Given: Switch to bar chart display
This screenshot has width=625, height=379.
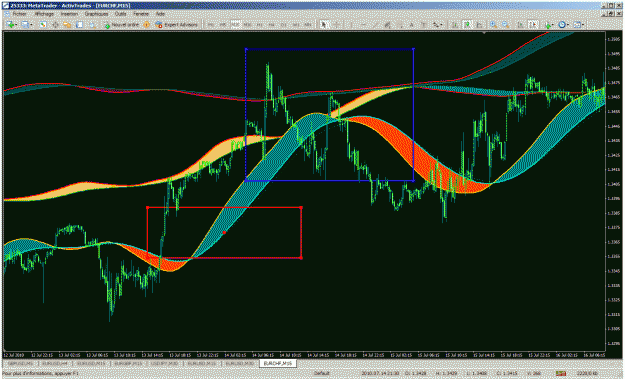Looking at the screenshot, I should coord(454,25).
